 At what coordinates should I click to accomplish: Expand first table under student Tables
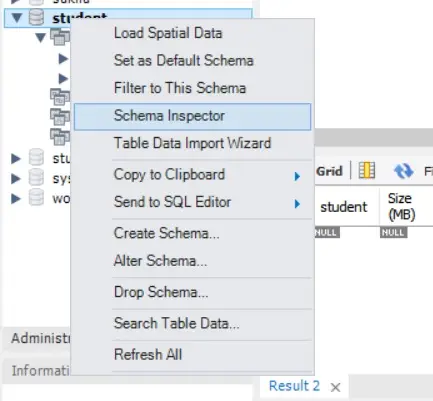(x=63, y=59)
